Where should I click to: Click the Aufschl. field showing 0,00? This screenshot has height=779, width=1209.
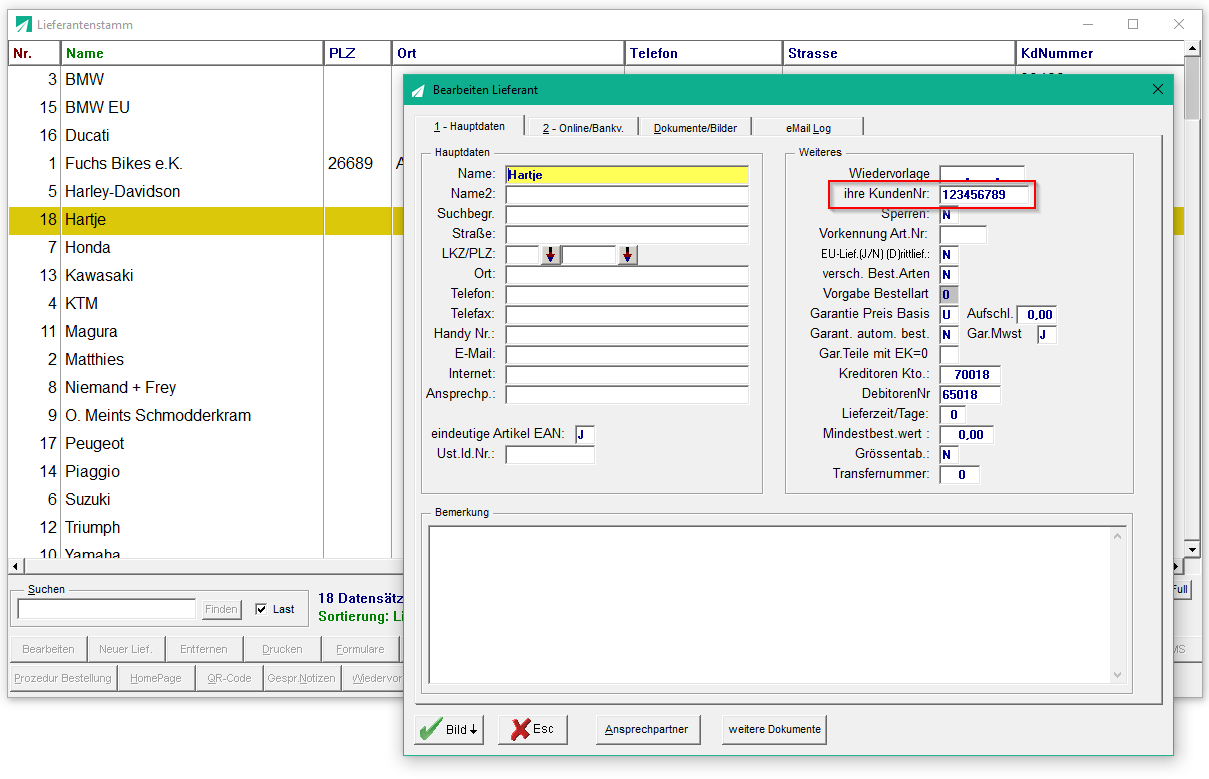click(1036, 314)
